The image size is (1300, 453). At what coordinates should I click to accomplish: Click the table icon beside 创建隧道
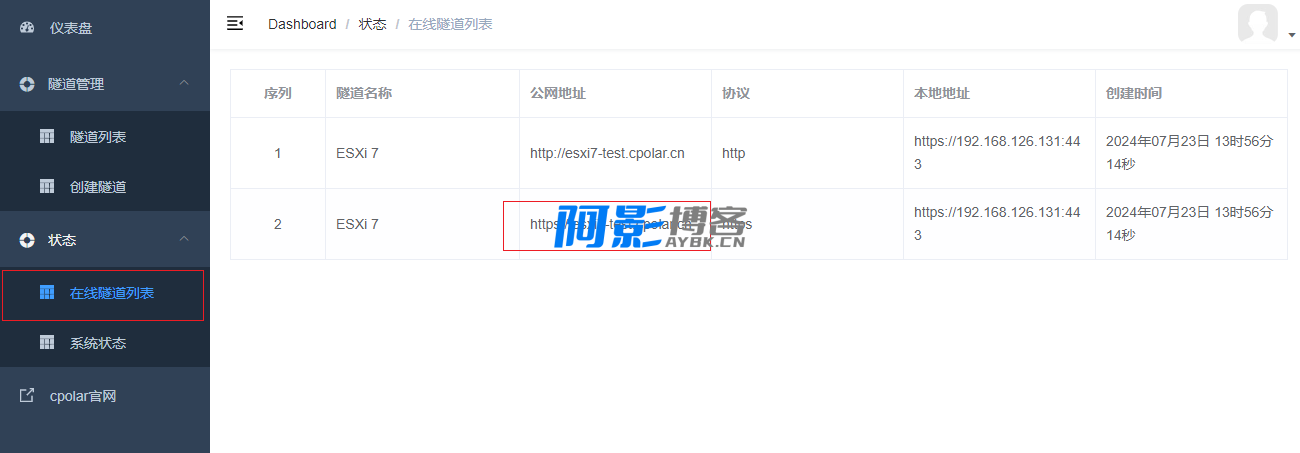click(x=47, y=186)
